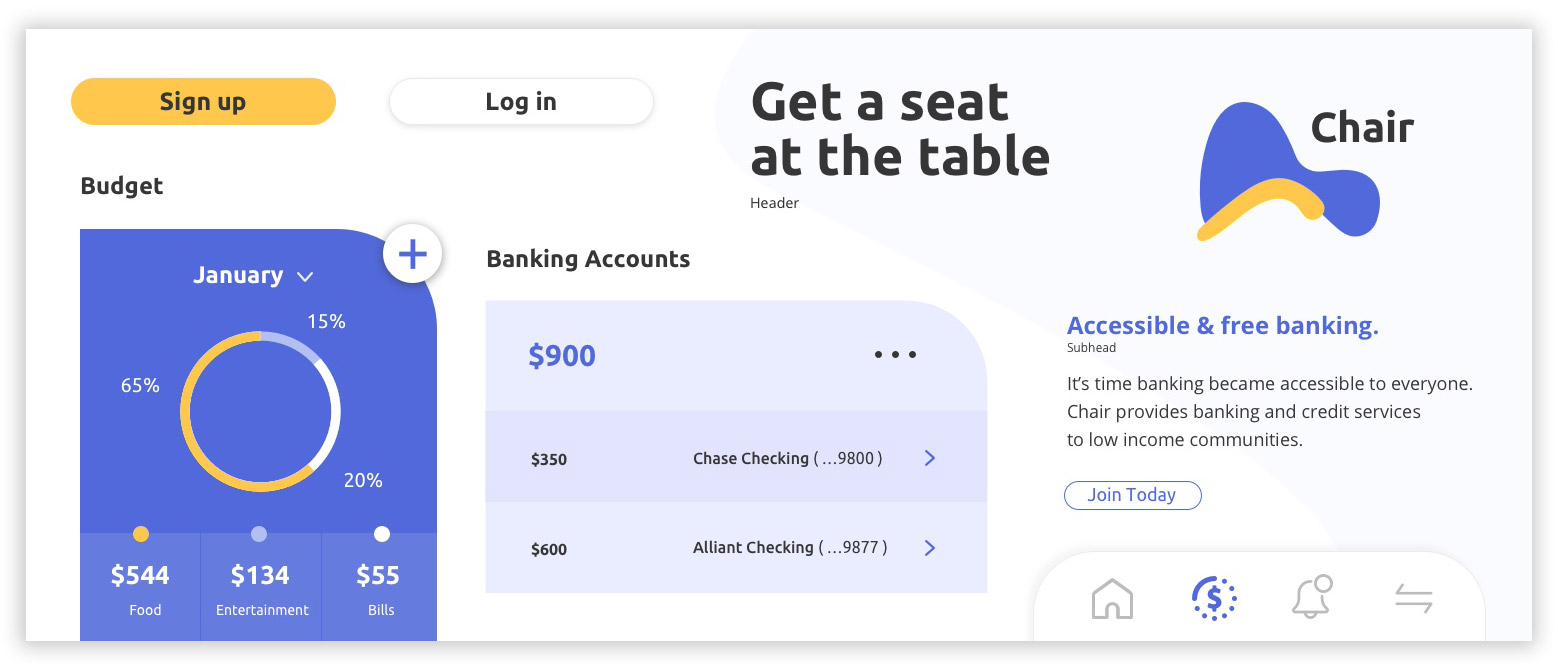1558x668 pixels.
Task: Click the white Bills legend dot
Action: (381, 534)
